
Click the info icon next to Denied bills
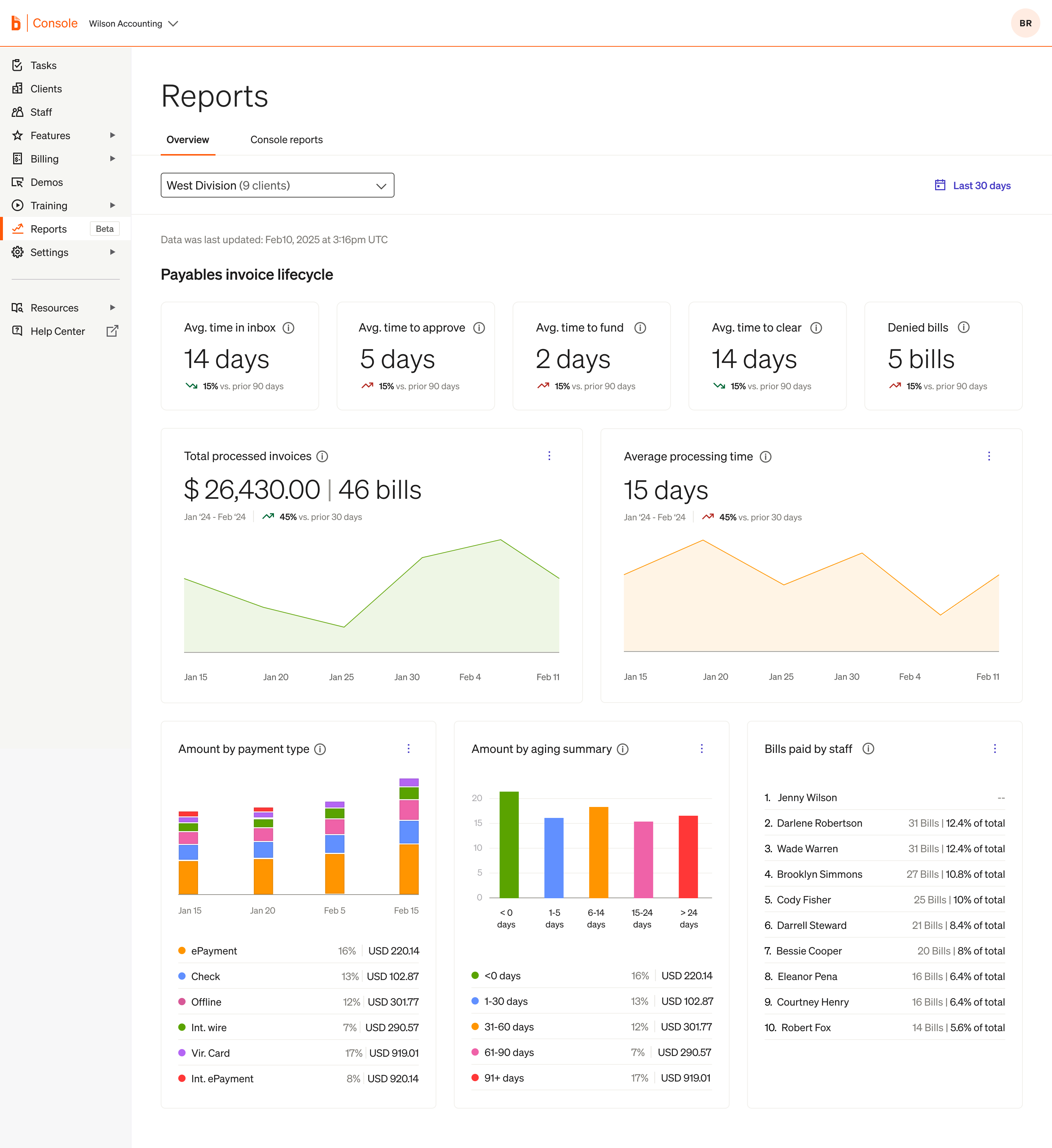click(964, 327)
